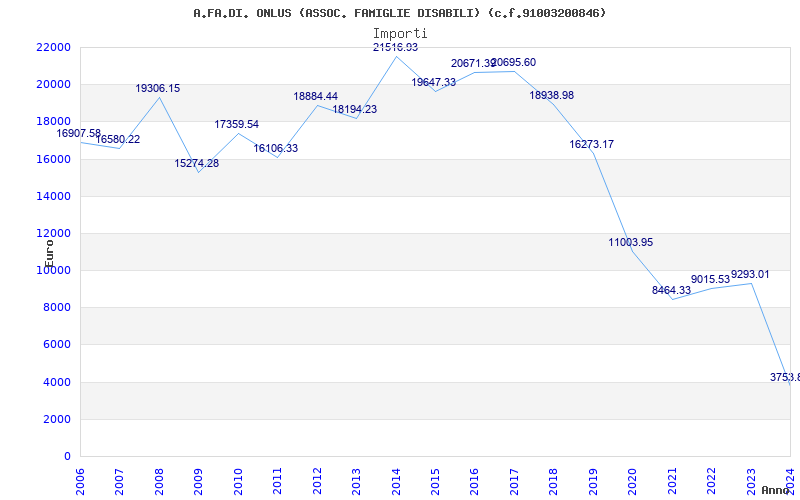Click the 2018 year label

click(x=554, y=481)
